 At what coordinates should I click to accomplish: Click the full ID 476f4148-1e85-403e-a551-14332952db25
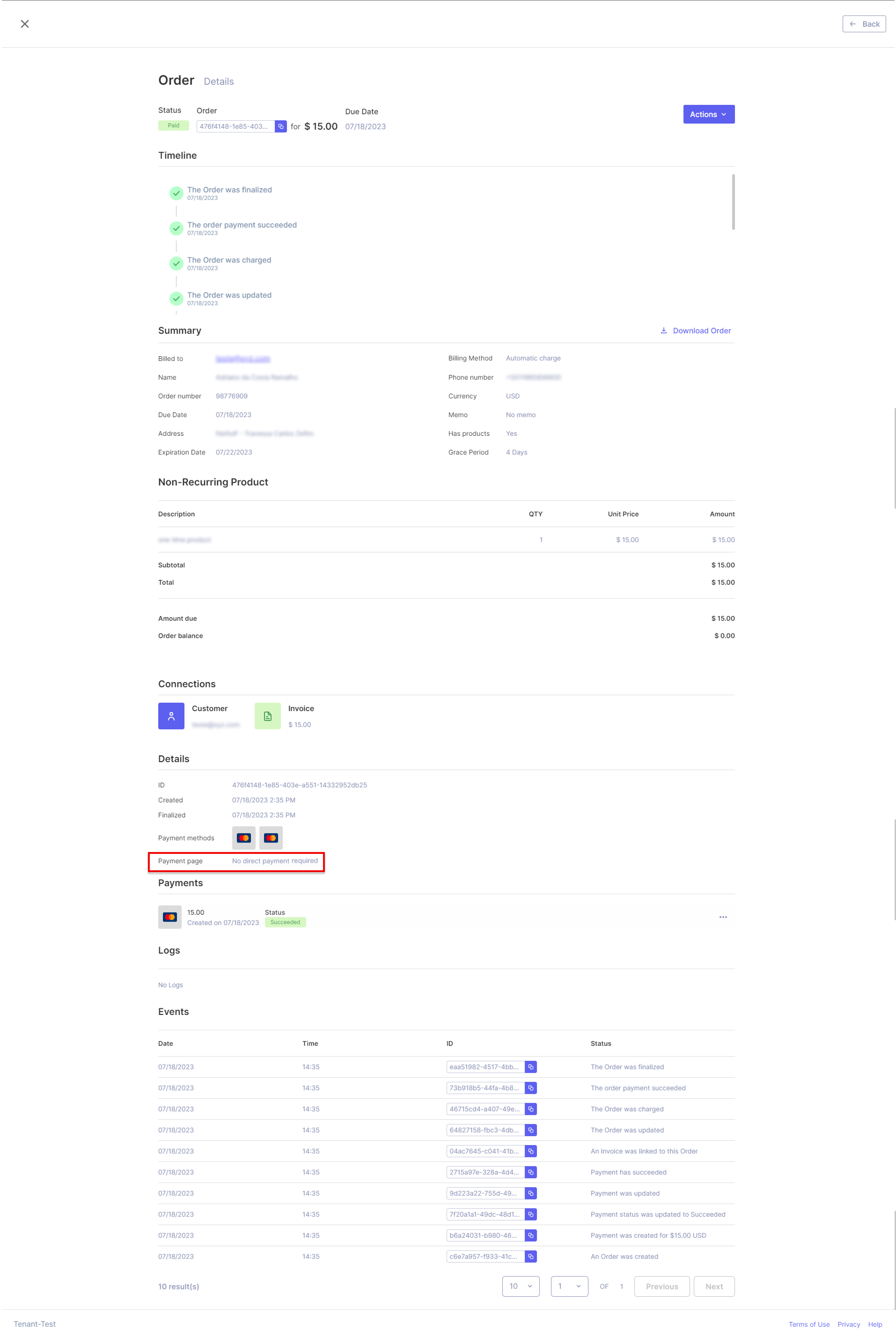pyautogui.click(x=299, y=785)
